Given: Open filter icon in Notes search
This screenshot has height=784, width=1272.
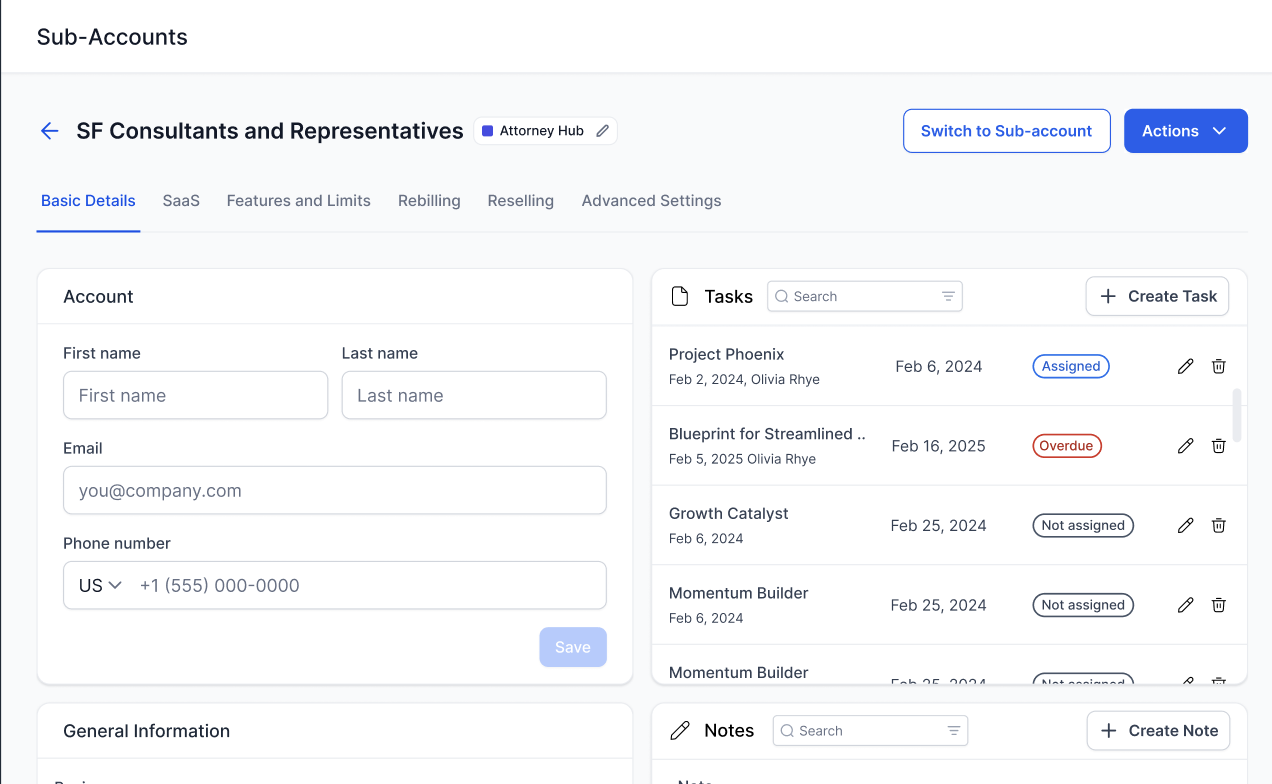Looking at the screenshot, I should point(954,731).
